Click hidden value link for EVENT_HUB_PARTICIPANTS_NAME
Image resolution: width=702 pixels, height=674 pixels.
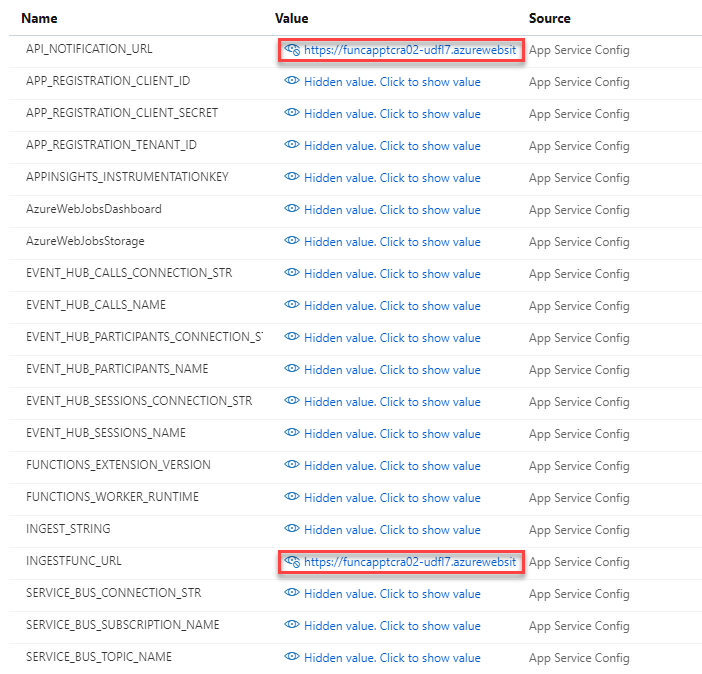coord(392,370)
